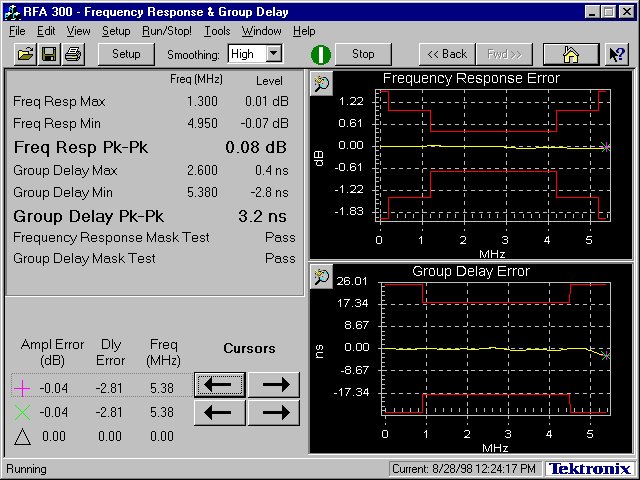Click the Group Delay Mask Test Pass result
This screenshot has height=480, width=640.
pos(280,258)
